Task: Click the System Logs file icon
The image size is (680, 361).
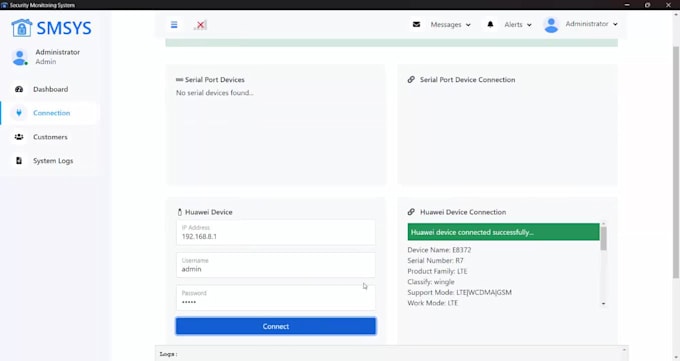Action: point(19,161)
